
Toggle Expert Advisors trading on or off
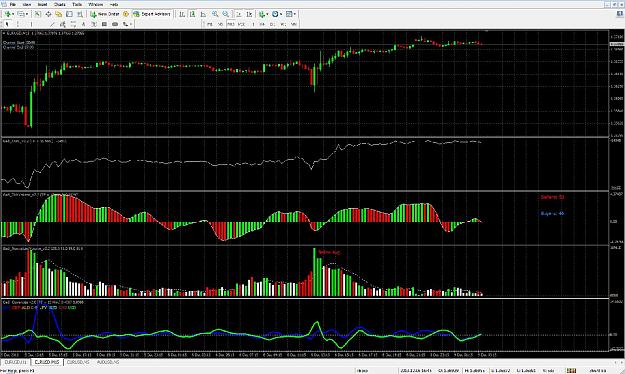click(x=152, y=14)
